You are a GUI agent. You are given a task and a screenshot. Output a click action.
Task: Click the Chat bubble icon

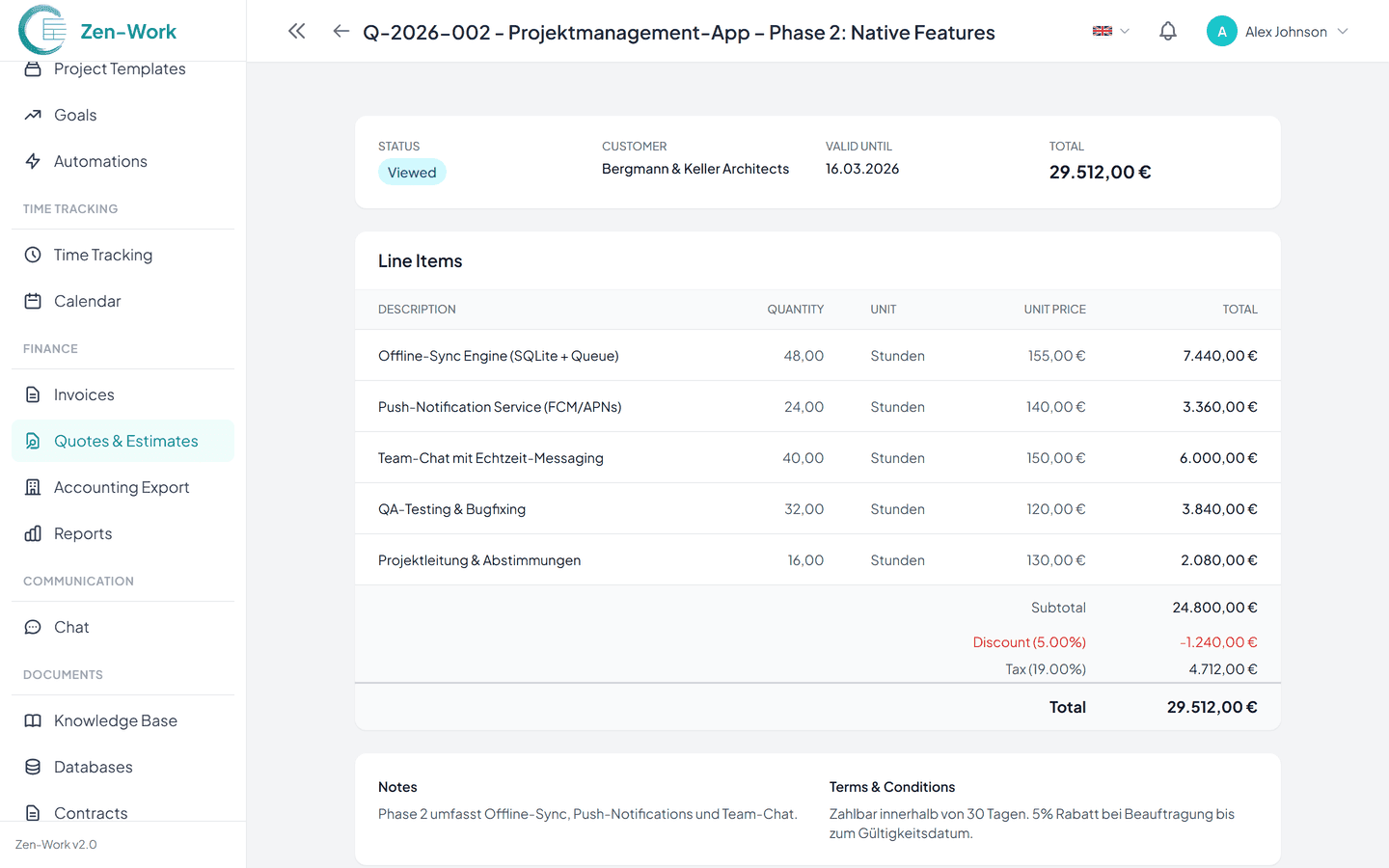click(x=33, y=627)
